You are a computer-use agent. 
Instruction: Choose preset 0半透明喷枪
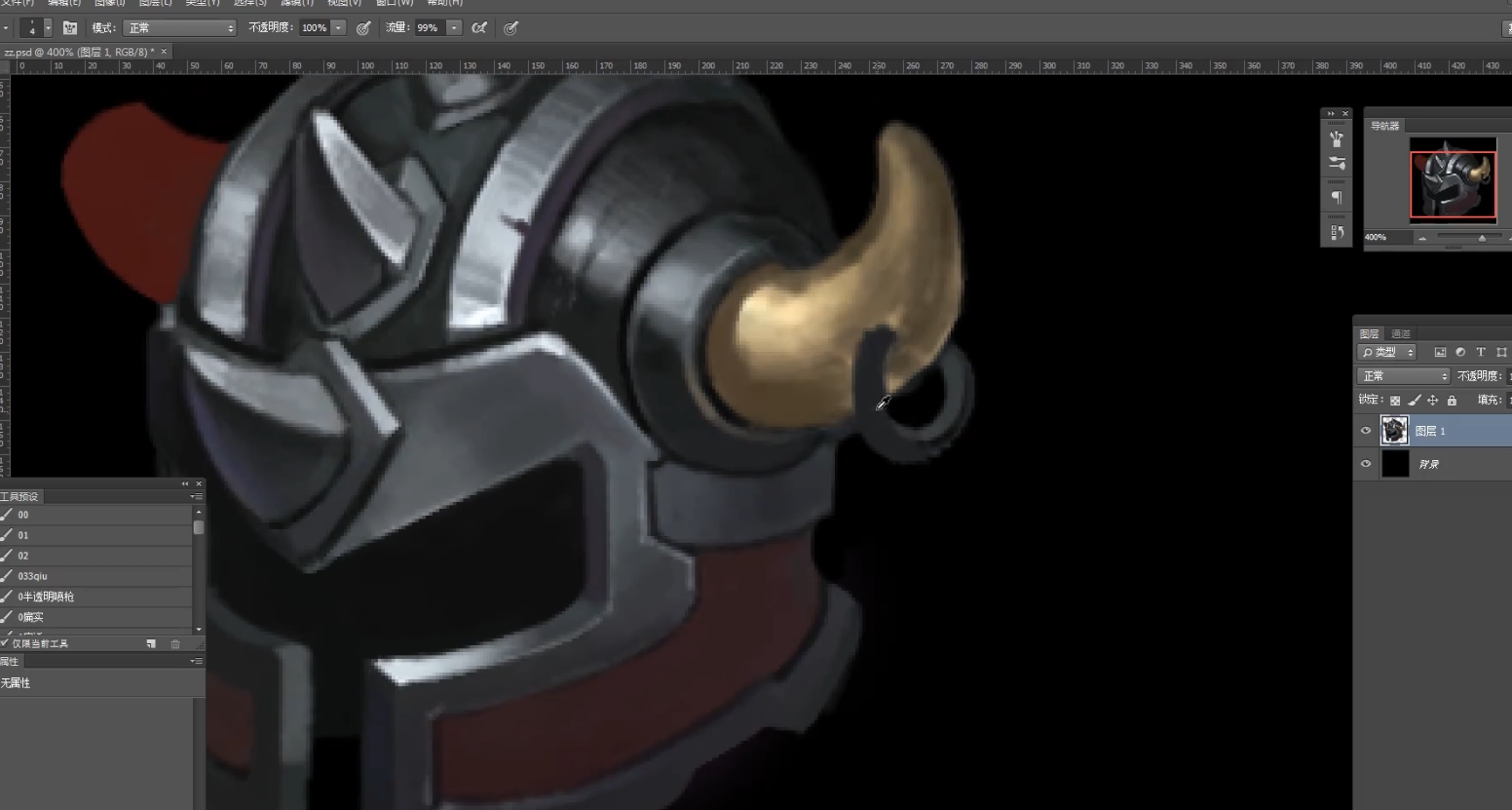click(x=96, y=597)
